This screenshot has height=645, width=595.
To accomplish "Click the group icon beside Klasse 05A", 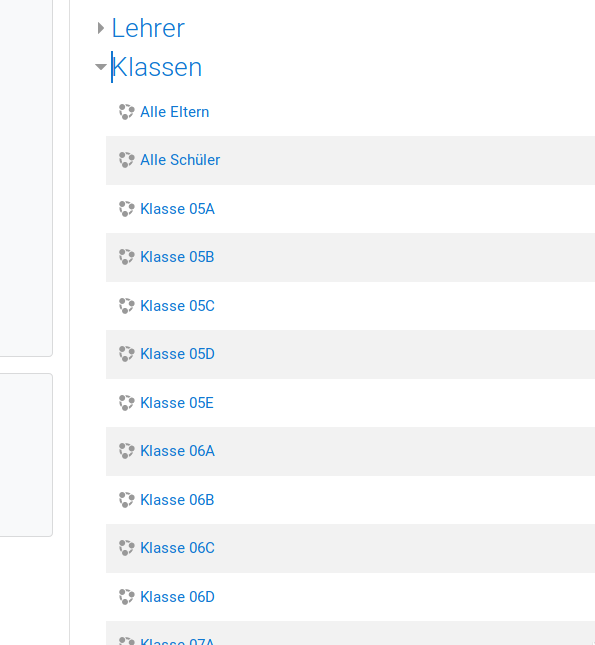I will 126,209.
